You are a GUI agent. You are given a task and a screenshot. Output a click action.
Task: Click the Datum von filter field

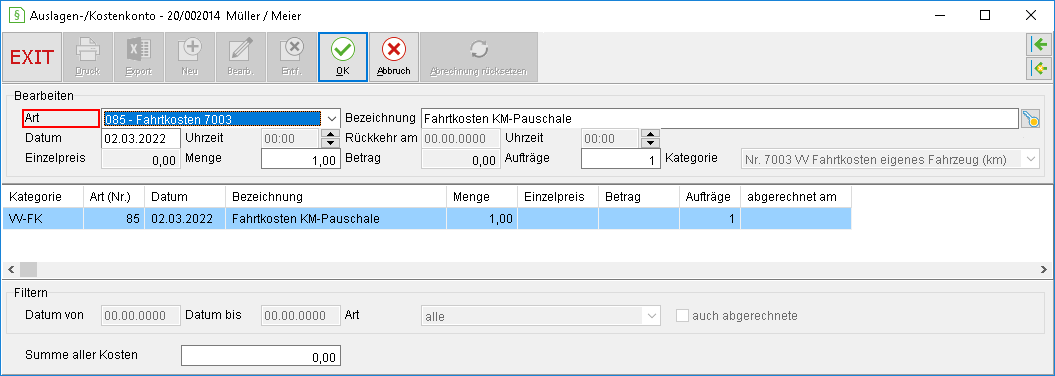pos(141,315)
